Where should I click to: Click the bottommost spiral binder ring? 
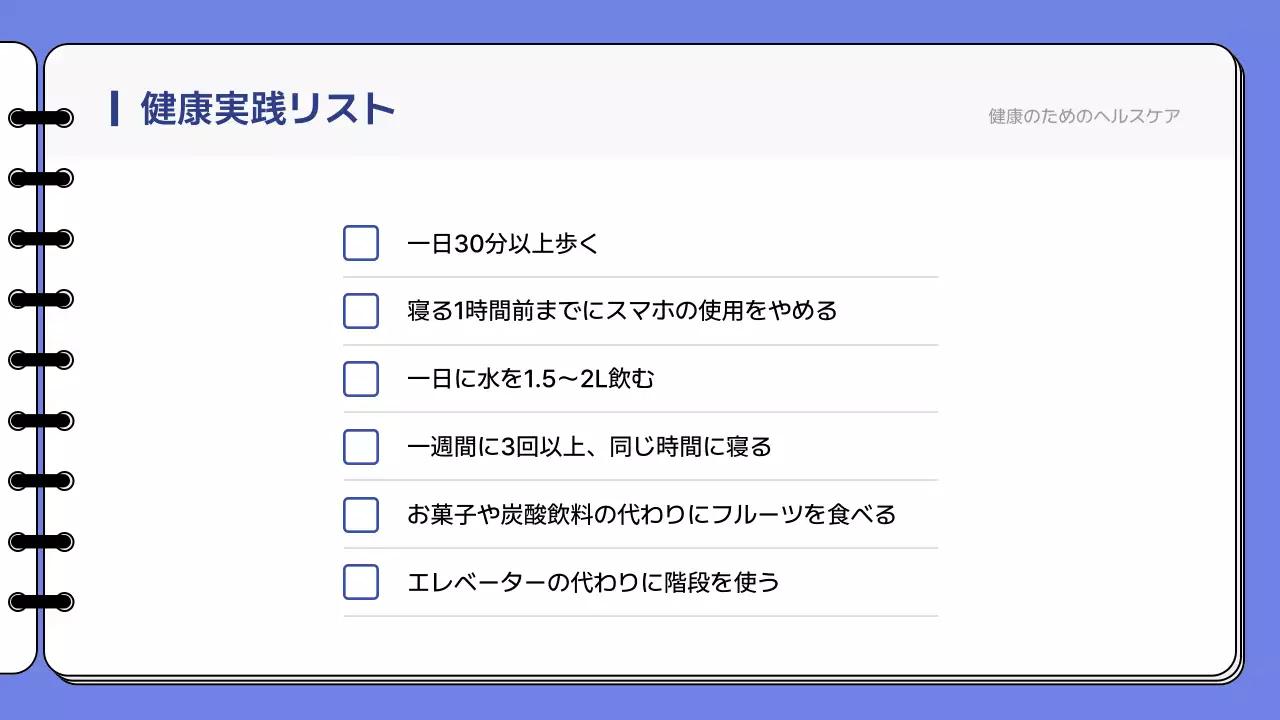(41, 602)
